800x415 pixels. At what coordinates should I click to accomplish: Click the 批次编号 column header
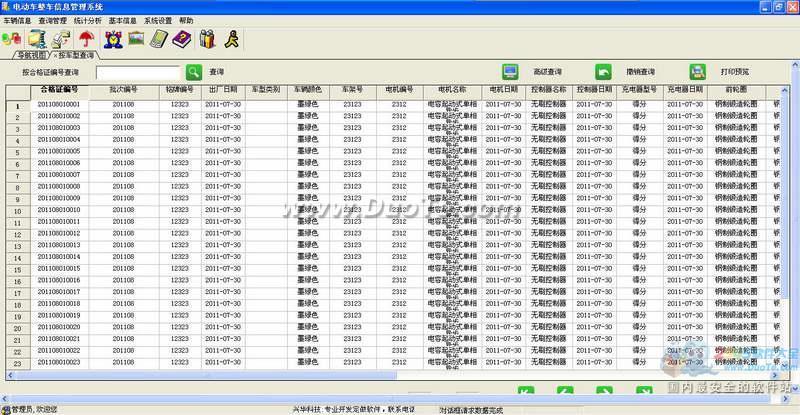click(123, 90)
